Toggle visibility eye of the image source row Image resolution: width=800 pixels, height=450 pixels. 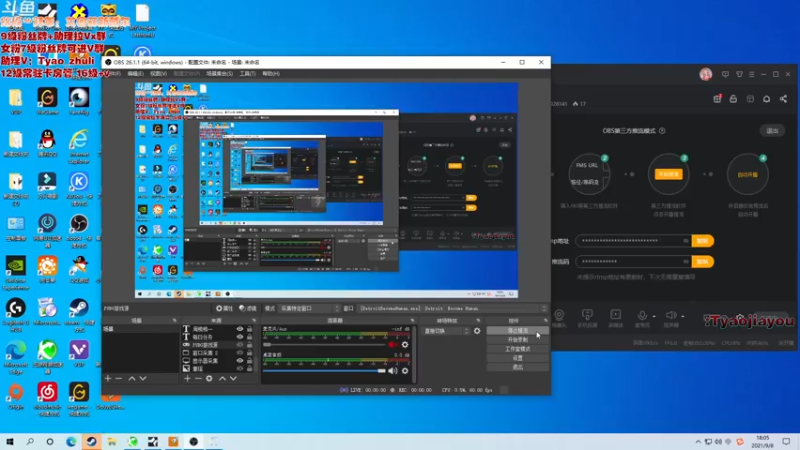point(240,368)
